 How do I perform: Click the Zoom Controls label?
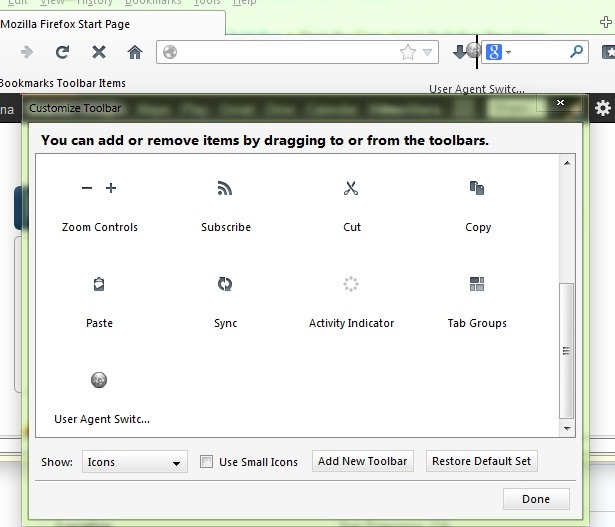(x=100, y=227)
